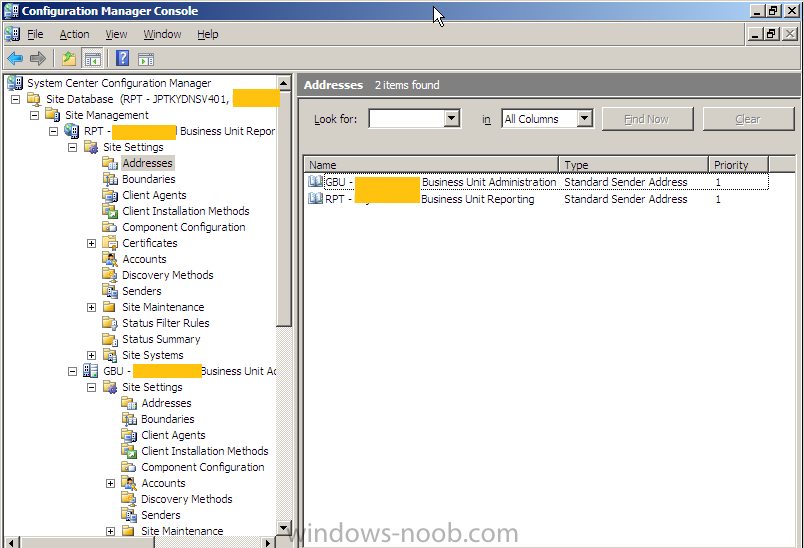Click the GBU address row icon in list

(x=315, y=181)
